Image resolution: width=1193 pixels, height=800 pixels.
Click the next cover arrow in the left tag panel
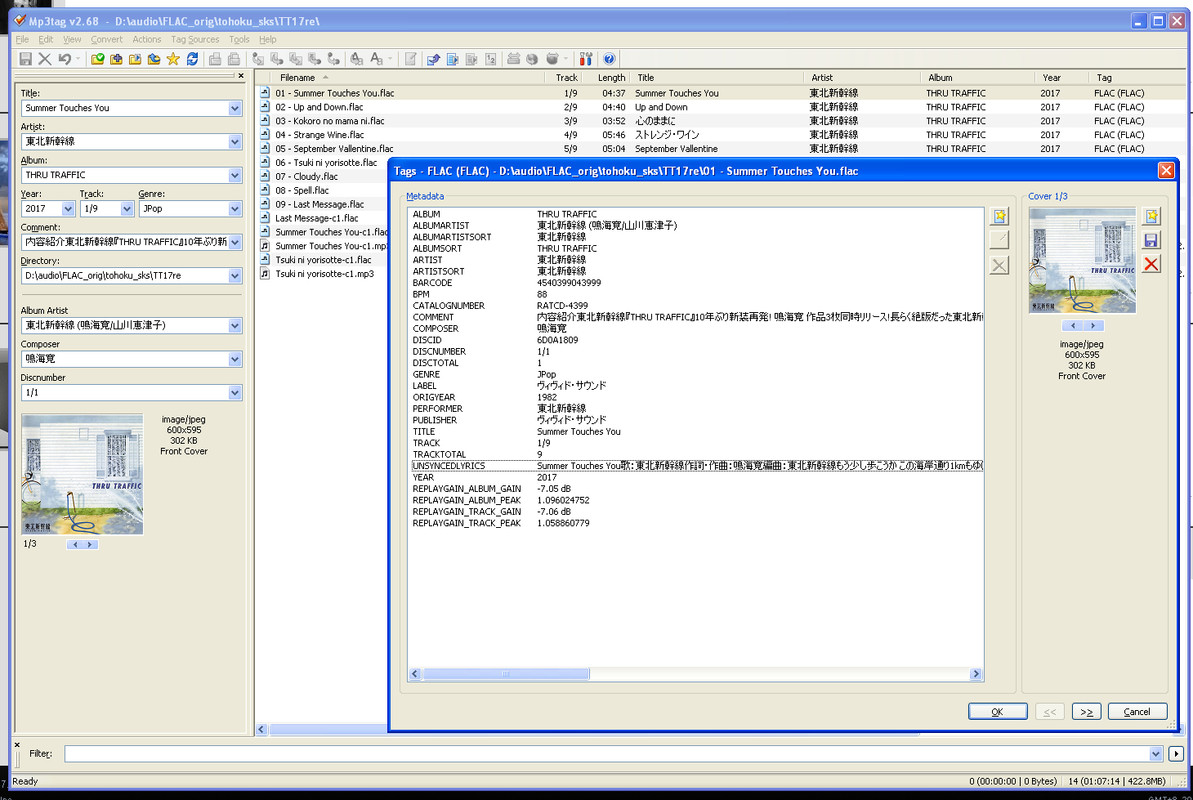click(x=90, y=544)
